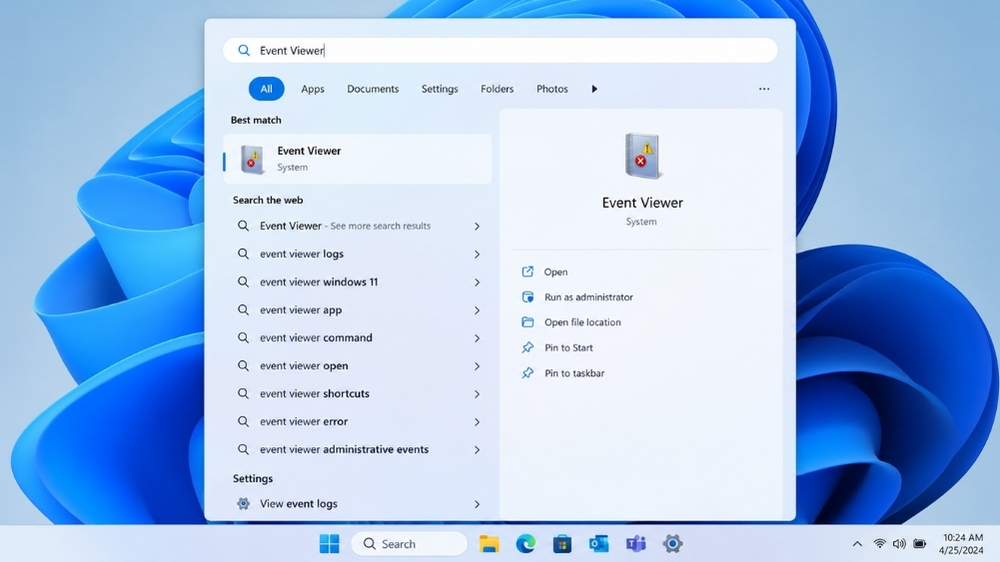Expand chevron for View event logs
Screen dimensions: 1000x562
click(476, 504)
